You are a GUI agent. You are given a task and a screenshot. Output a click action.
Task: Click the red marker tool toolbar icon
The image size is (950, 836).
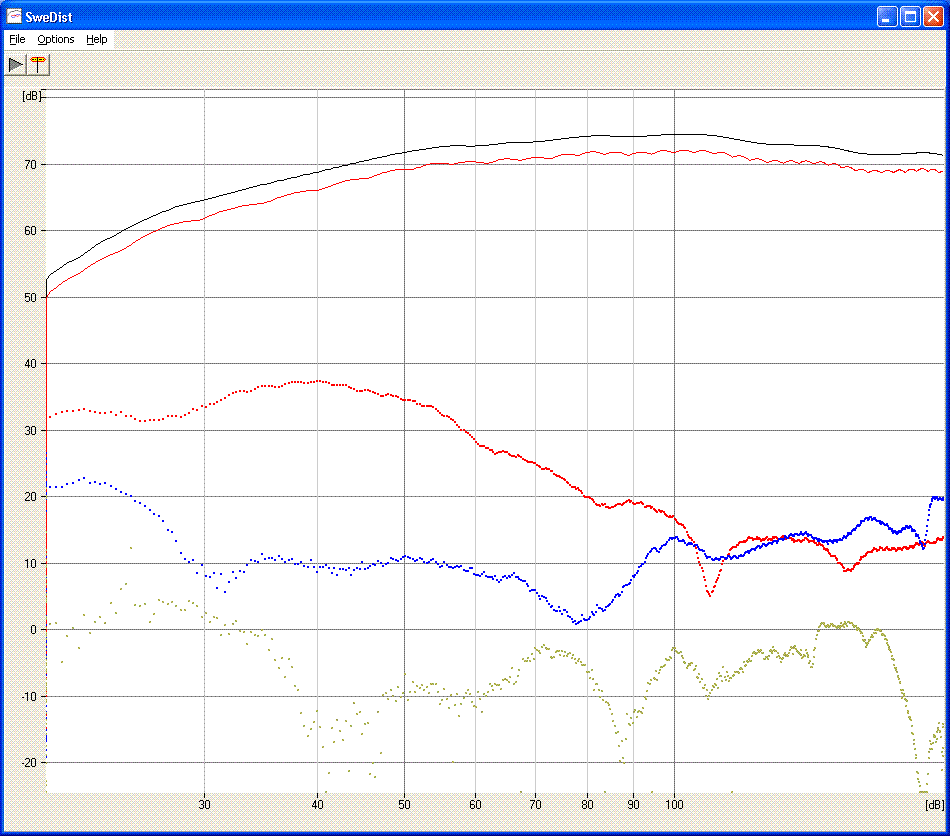pyautogui.click(x=38, y=64)
